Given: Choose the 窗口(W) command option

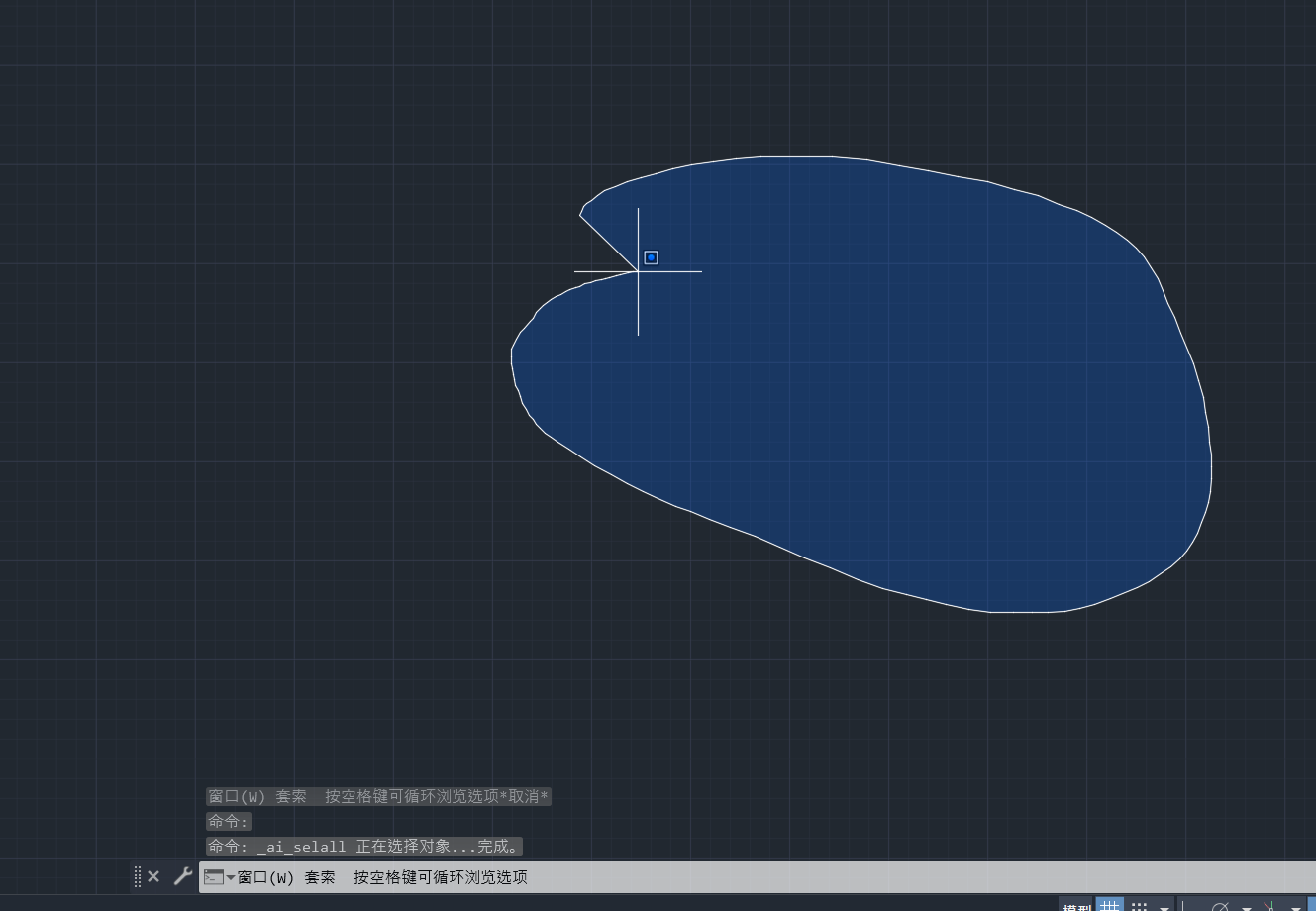Looking at the screenshot, I should tap(265, 877).
